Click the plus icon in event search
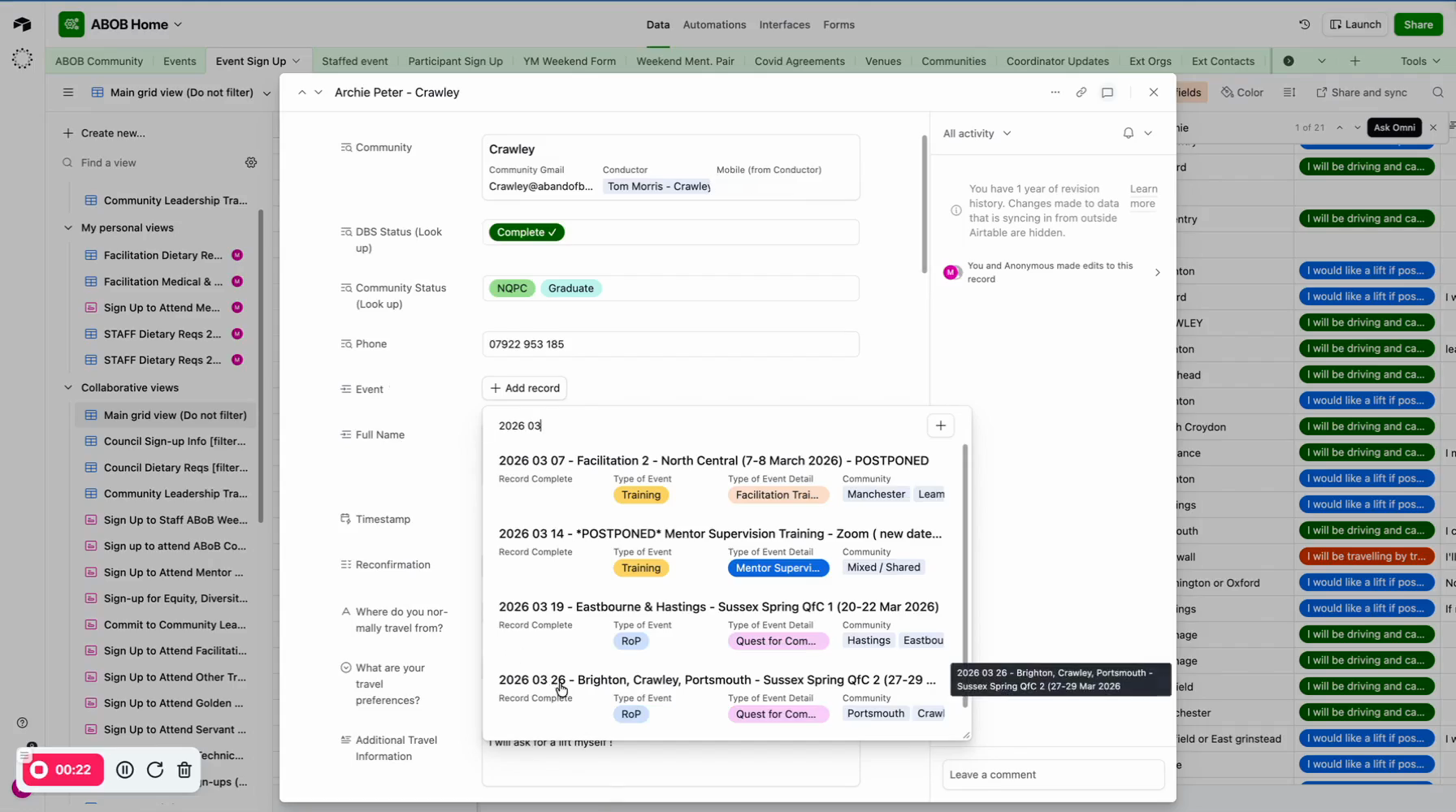 [x=940, y=425]
